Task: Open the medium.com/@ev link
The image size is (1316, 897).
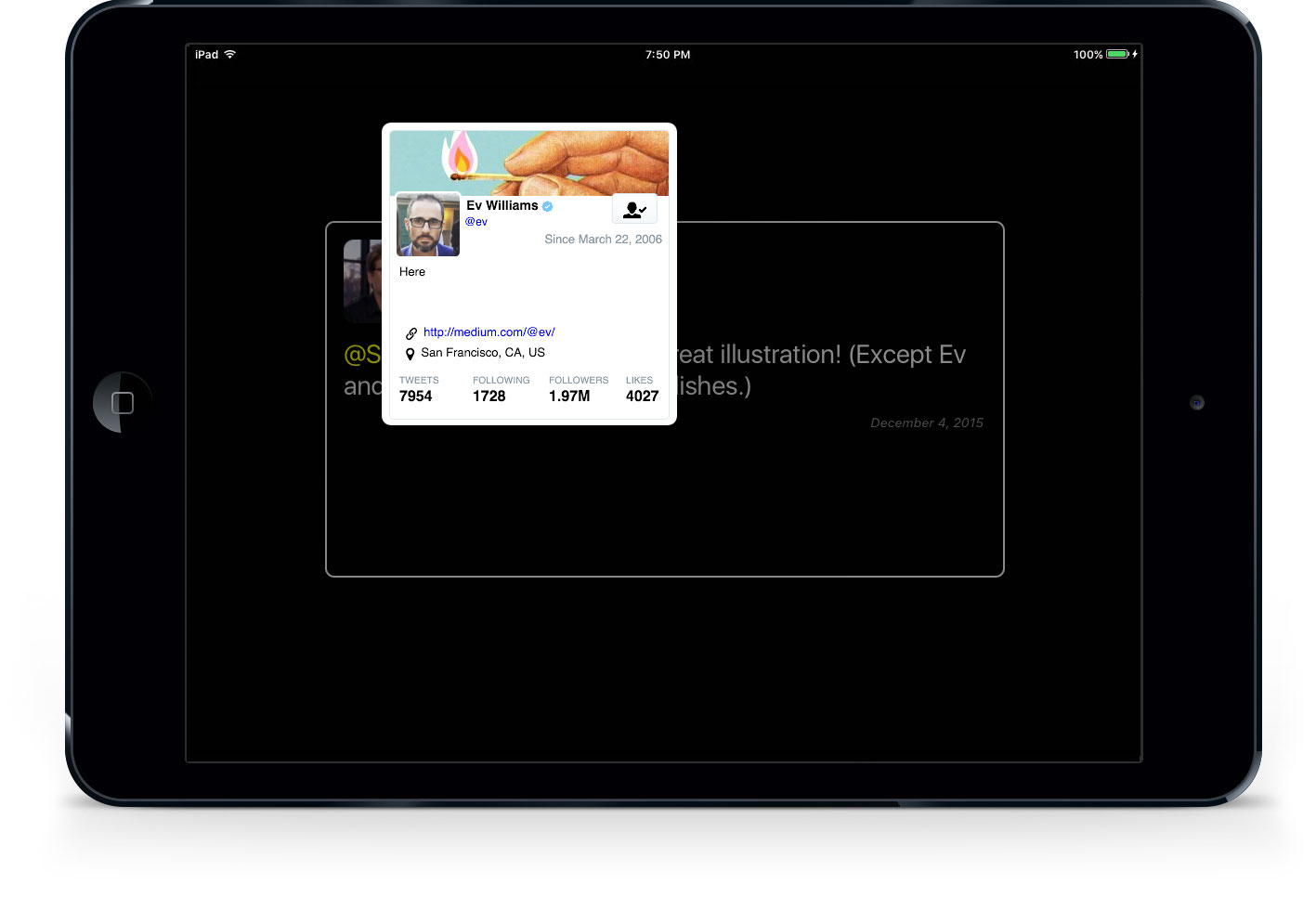Action: tap(489, 332)
